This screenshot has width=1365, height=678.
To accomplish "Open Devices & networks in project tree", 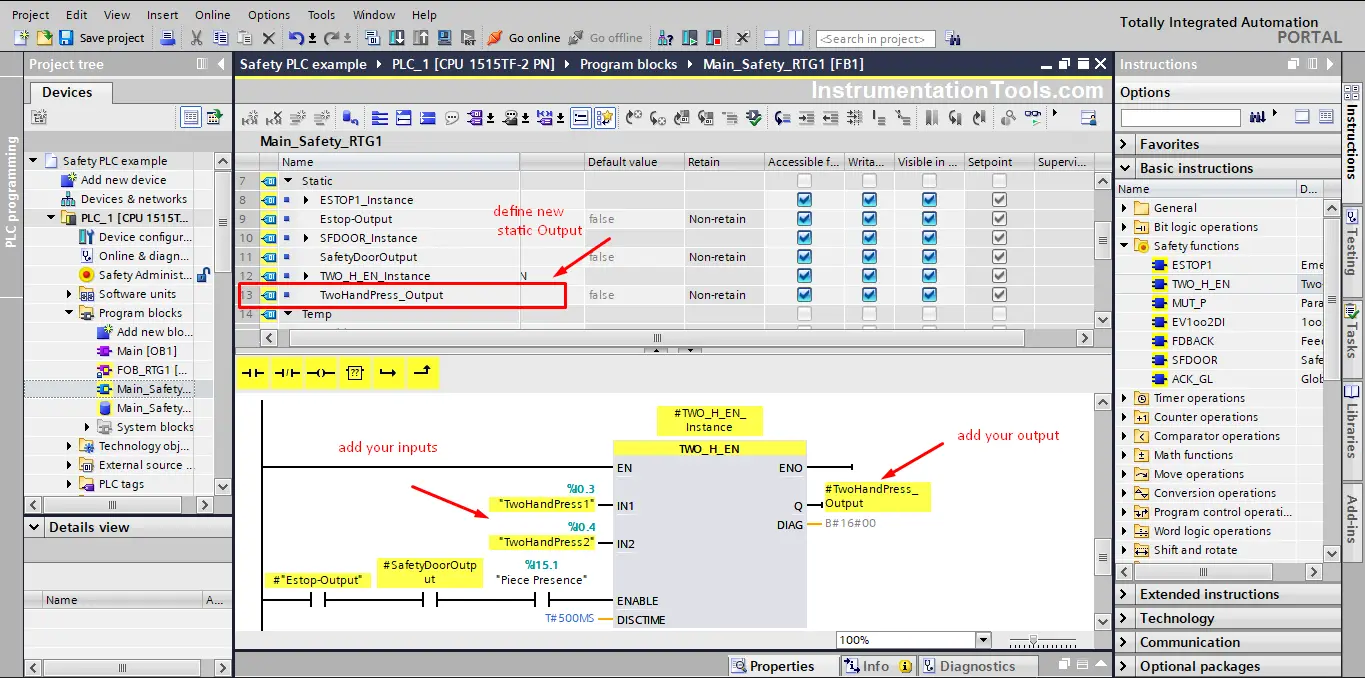I will (134, 199).
